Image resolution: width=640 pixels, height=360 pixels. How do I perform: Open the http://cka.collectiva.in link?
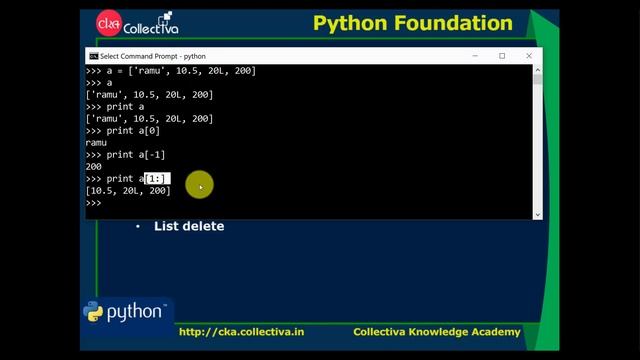[x=242, y=332]
